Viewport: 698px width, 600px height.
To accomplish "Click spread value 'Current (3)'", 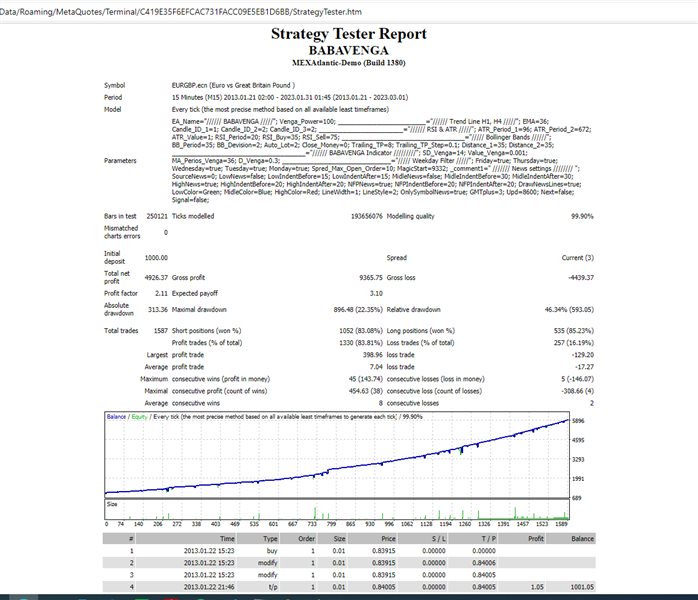I will click(577, 258).
